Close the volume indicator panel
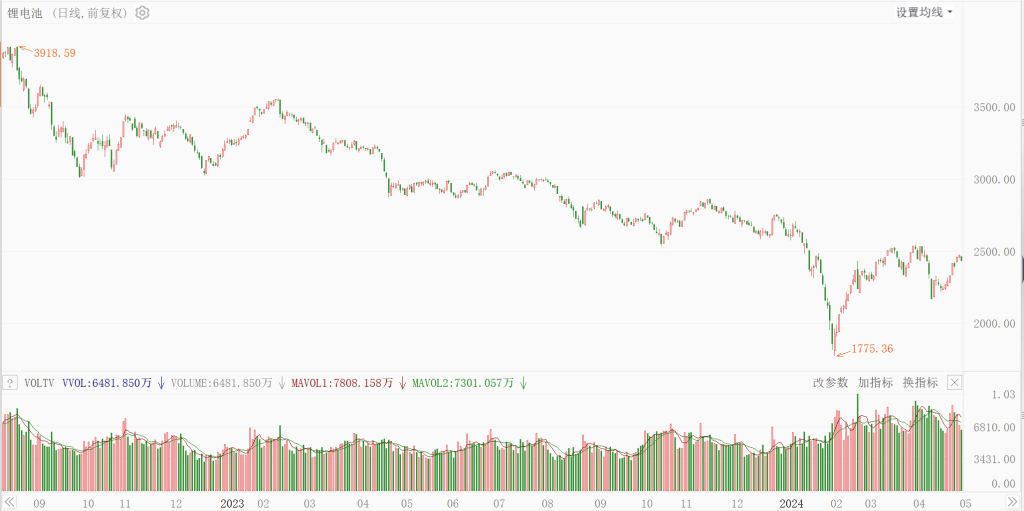 954,382
